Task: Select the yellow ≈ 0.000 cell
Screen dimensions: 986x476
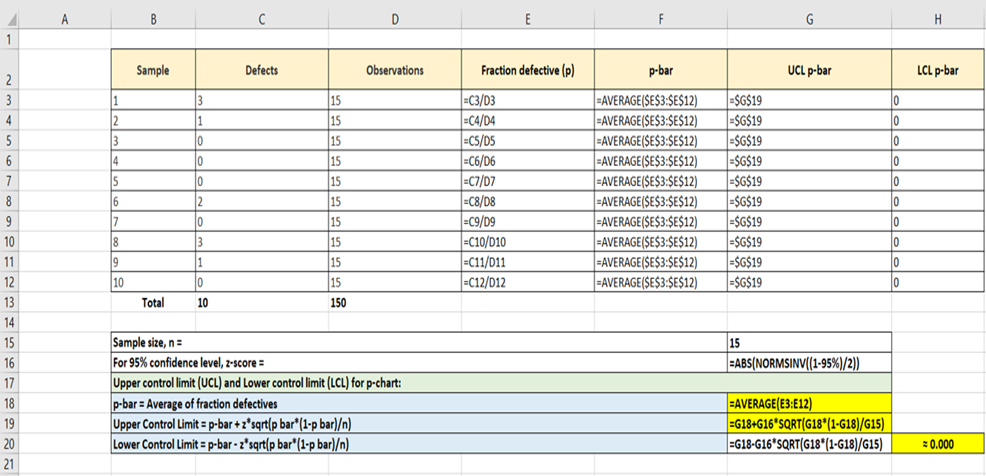Action: pos(937,443)
